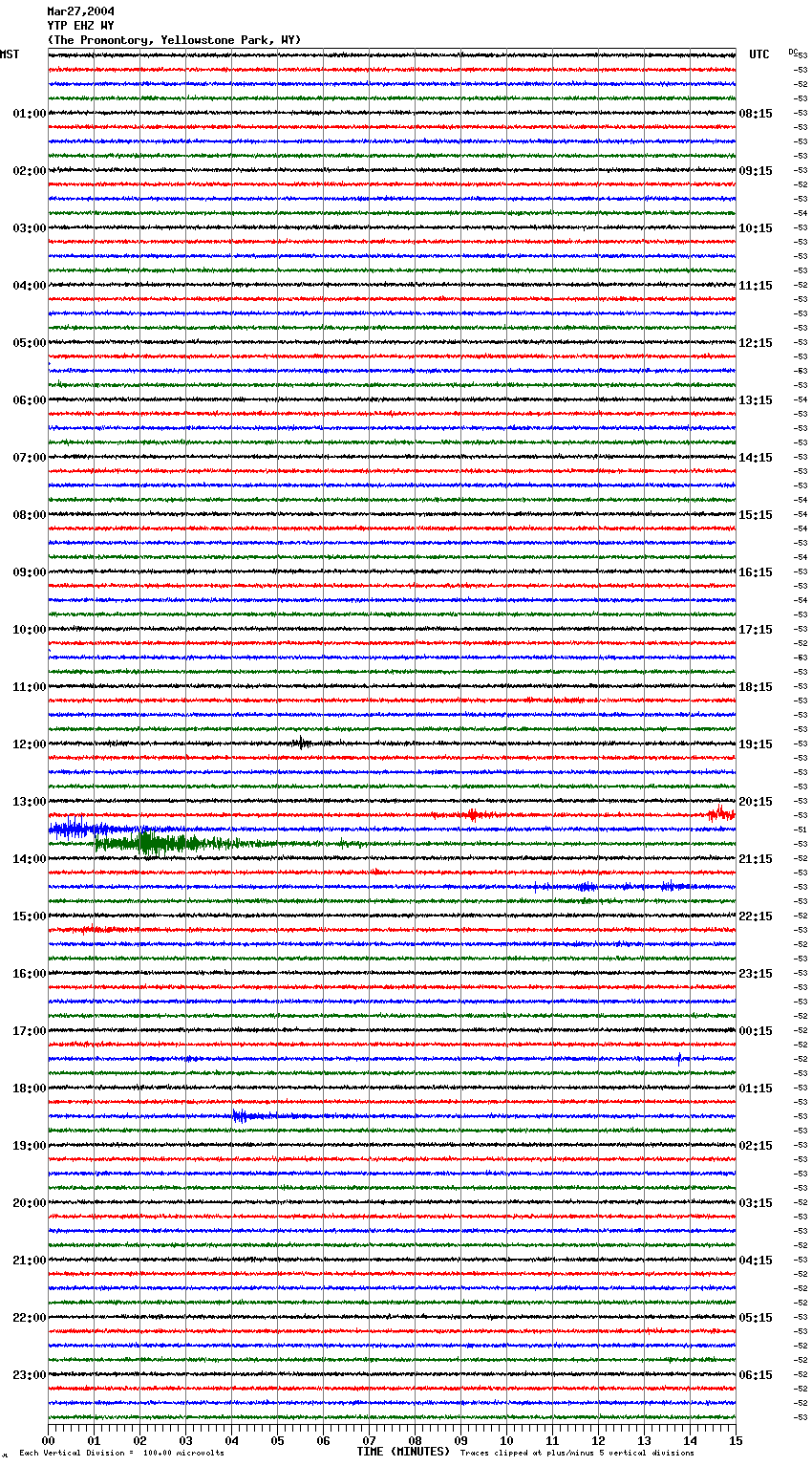Select the 05 minute tick on the time axis

click(278, 1440)
